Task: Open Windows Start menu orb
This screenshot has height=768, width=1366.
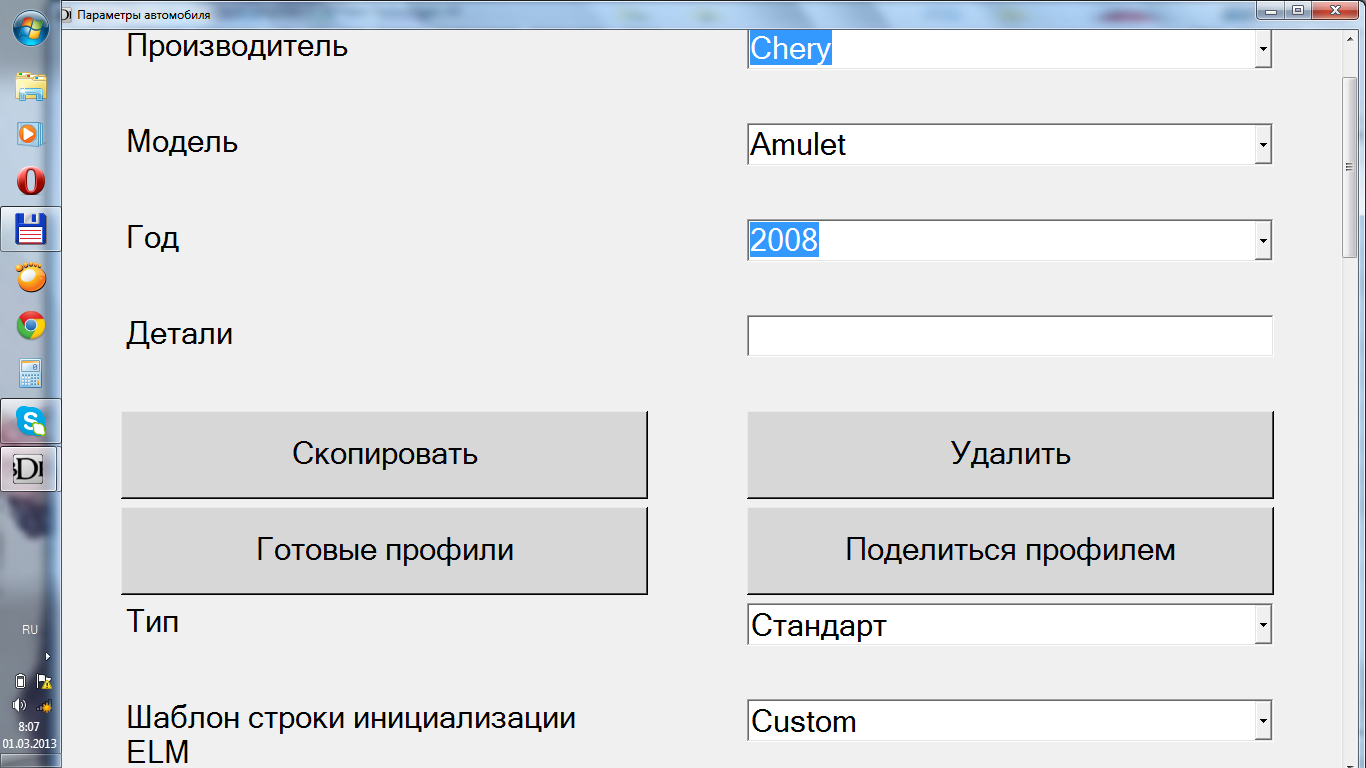Action: coord(30,27)
